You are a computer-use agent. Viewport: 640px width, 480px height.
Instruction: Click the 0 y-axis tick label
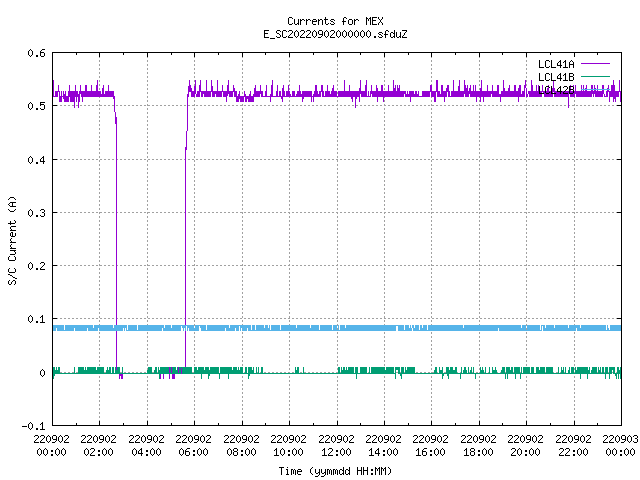(42, 373)
